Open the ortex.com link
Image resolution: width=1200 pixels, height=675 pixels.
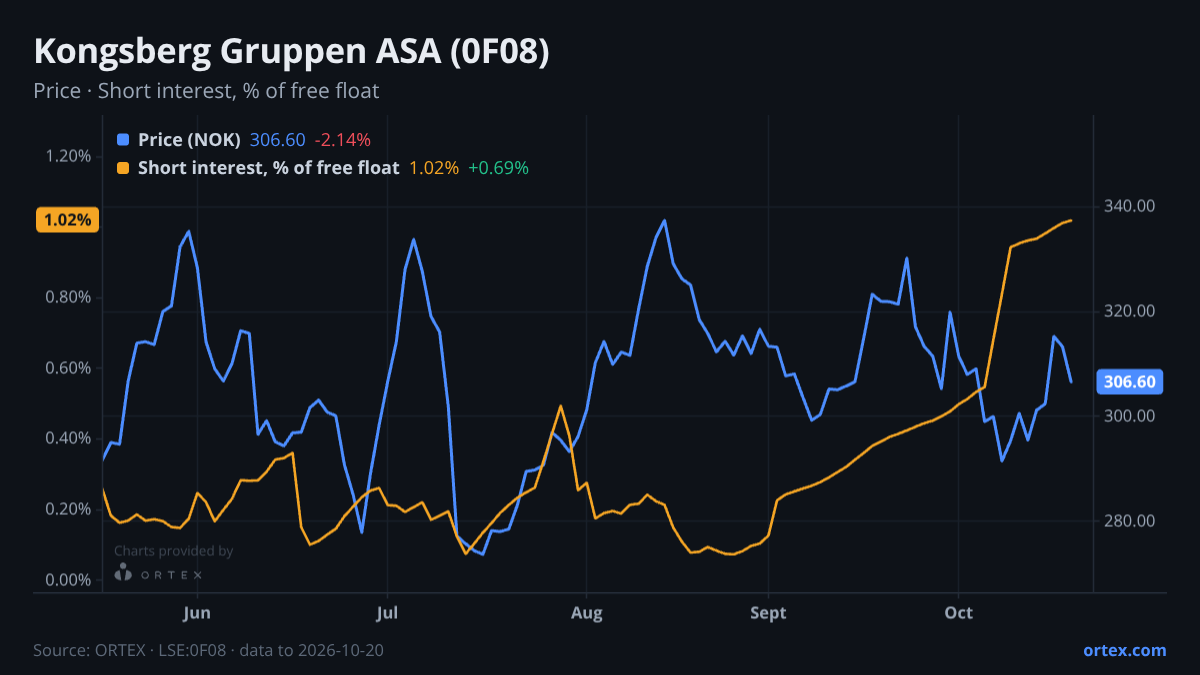tap(1124, 650)
